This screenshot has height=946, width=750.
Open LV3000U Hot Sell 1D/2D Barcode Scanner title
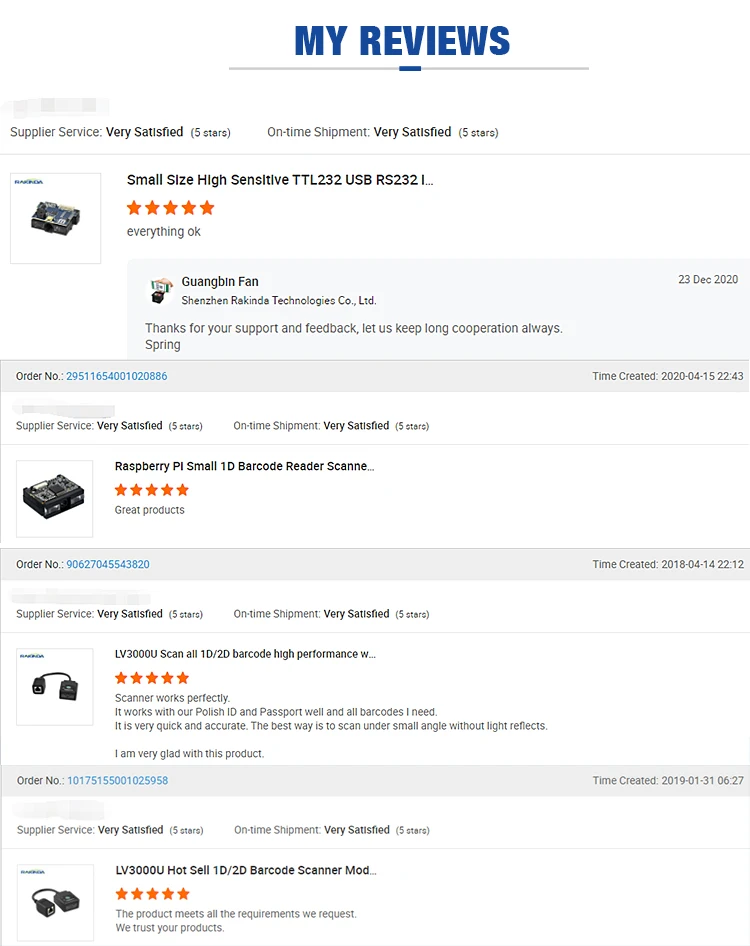246,870
